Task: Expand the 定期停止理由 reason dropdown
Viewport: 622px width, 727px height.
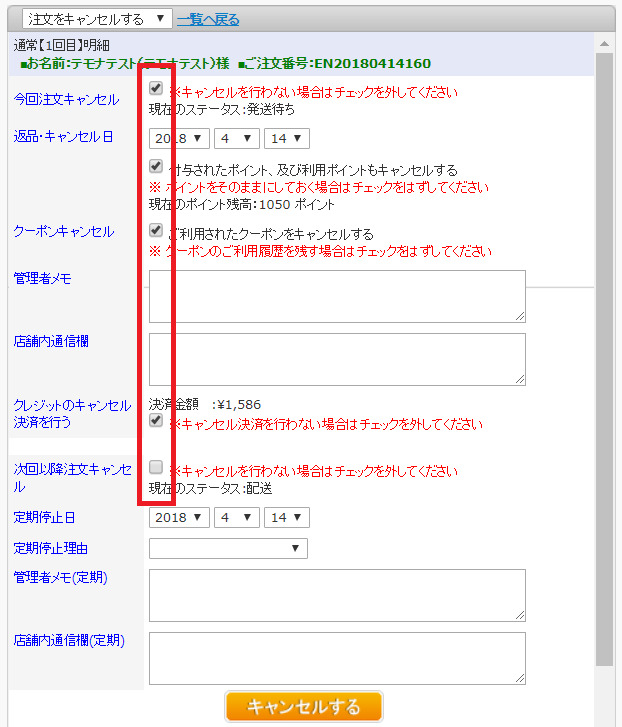Action: point(228,548)
